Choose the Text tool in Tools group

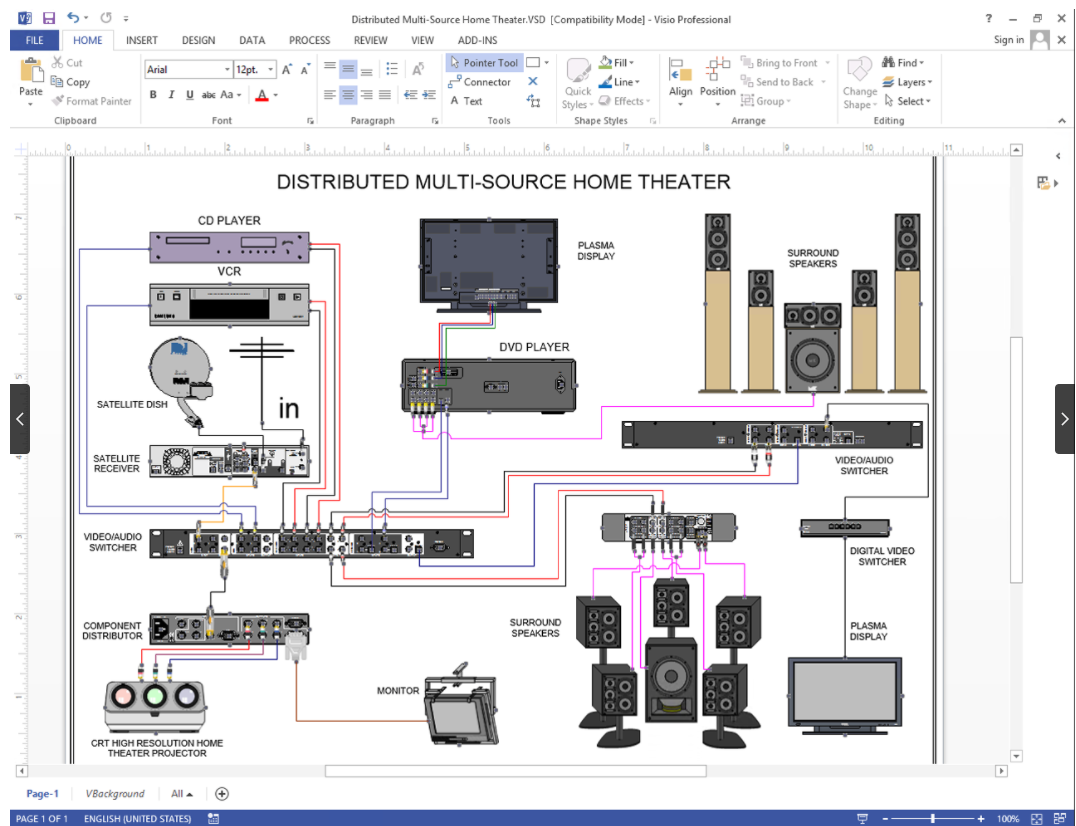(466, 101)
